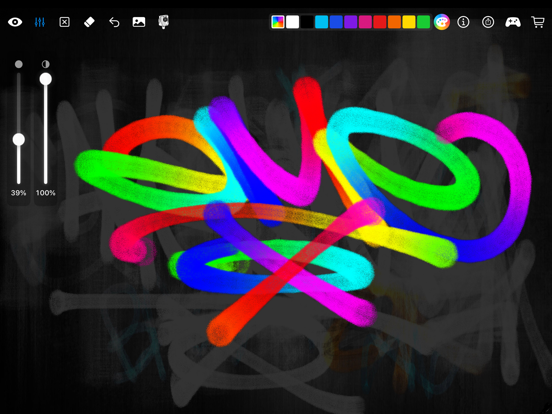
Task: Pick the royal blue swatch
Action: click(336, 22)
